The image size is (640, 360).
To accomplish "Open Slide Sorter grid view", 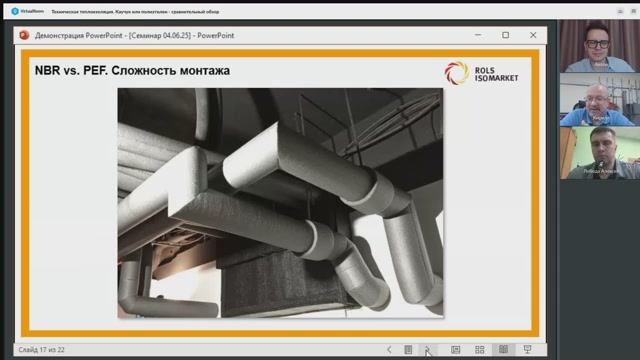I will (480, 349).
